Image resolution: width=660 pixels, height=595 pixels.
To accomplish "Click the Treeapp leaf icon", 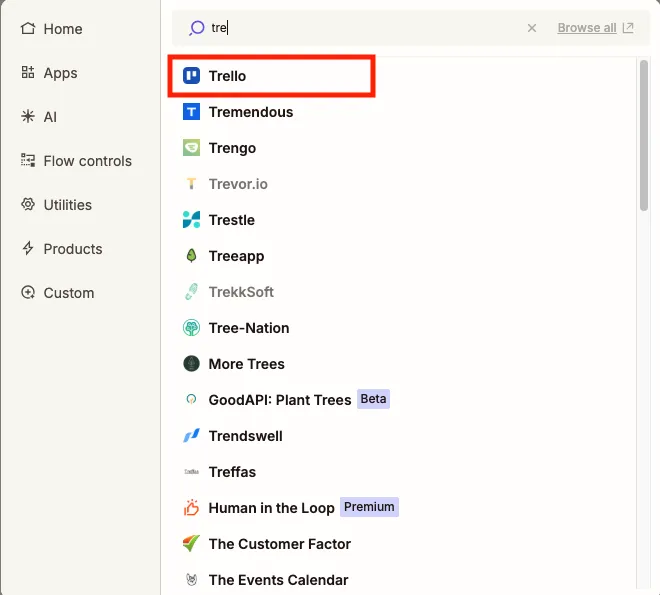I will pyautogui.click(x=191, y=256).
